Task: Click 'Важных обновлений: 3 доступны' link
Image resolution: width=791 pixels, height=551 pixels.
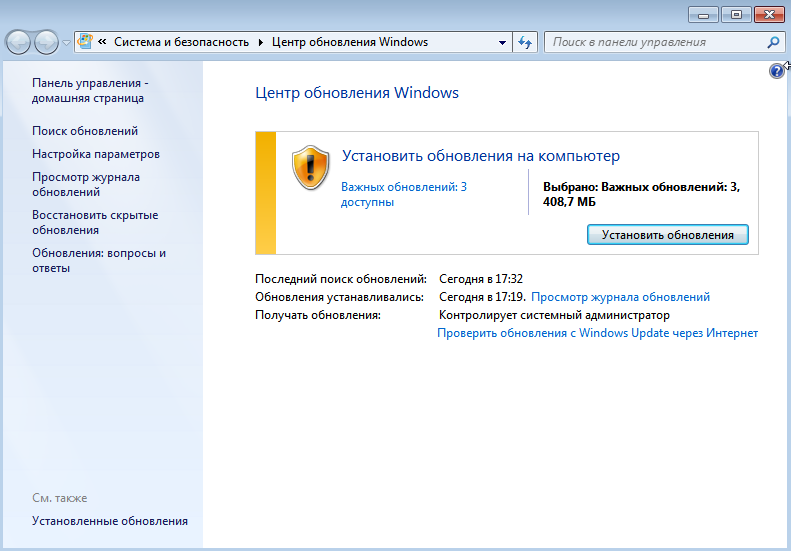Action: tap(404, 194)
